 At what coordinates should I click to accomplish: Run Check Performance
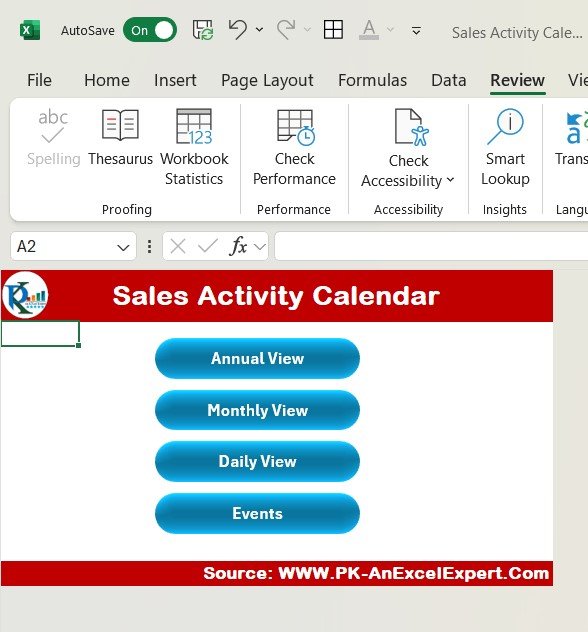click(x=294, y=148)
